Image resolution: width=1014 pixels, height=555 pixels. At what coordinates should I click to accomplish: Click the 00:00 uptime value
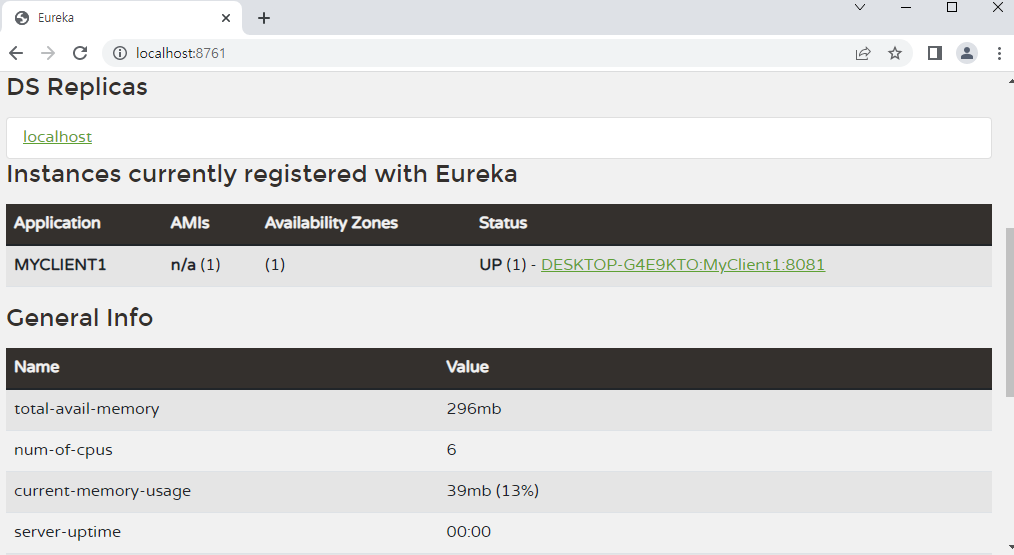(469, 532)
